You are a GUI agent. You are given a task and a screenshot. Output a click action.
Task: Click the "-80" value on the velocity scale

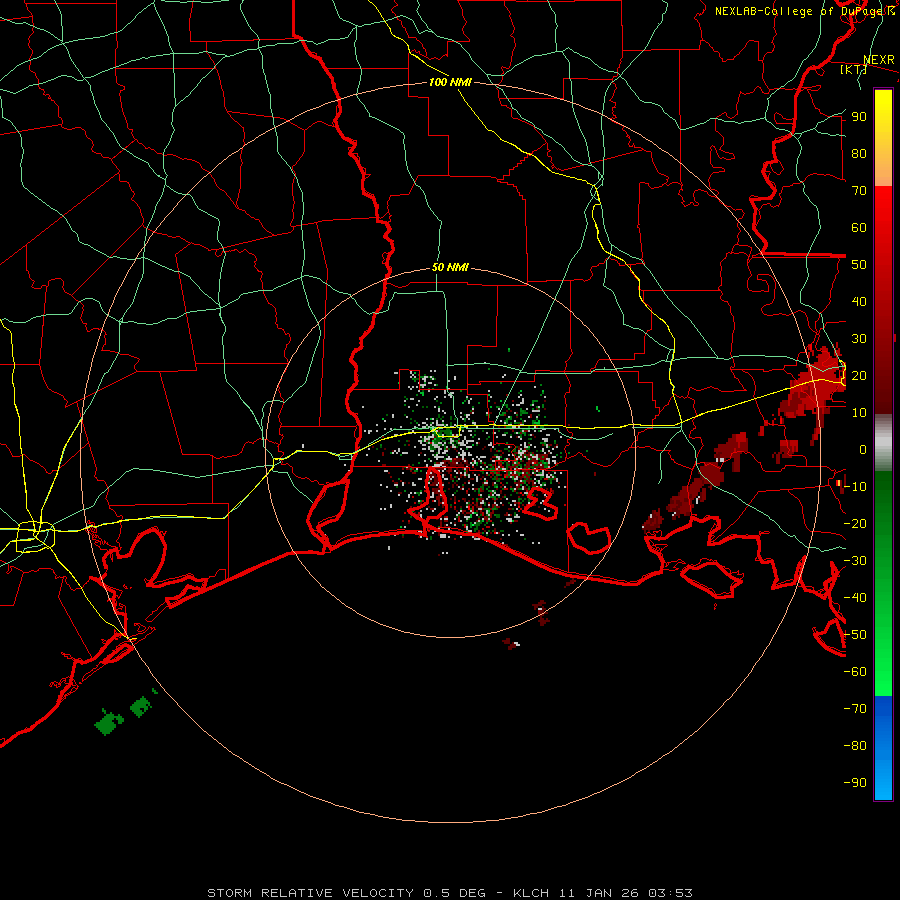tap(855, 746)
